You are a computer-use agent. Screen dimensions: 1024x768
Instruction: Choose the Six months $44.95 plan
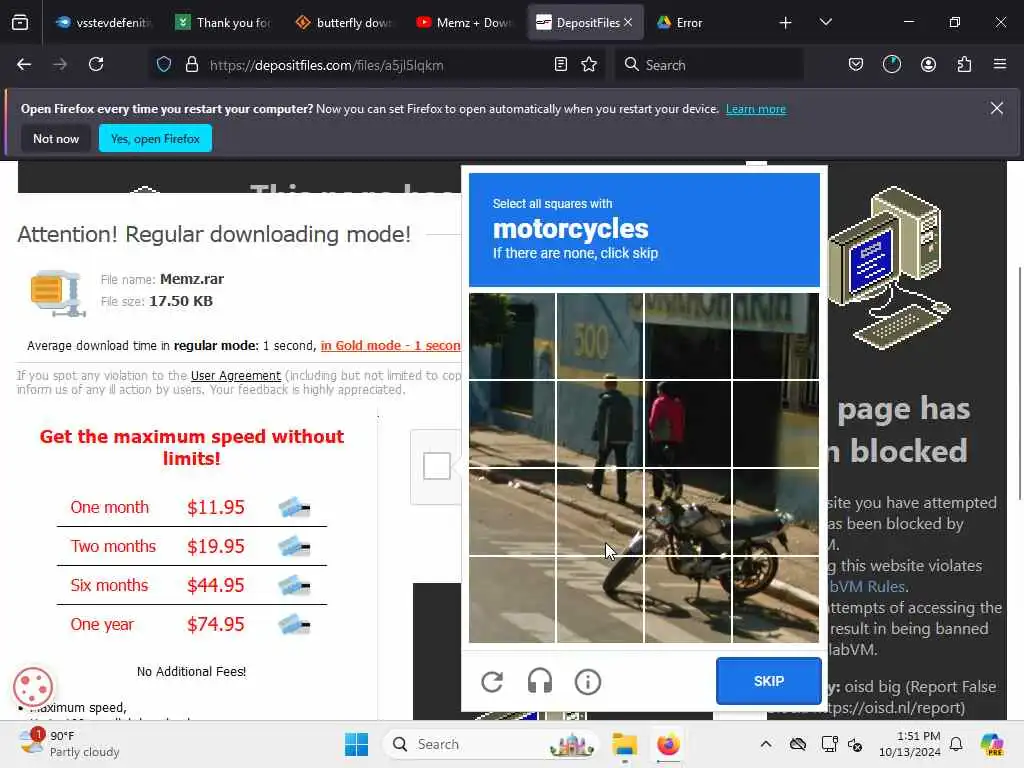click(x=191, y=585)
